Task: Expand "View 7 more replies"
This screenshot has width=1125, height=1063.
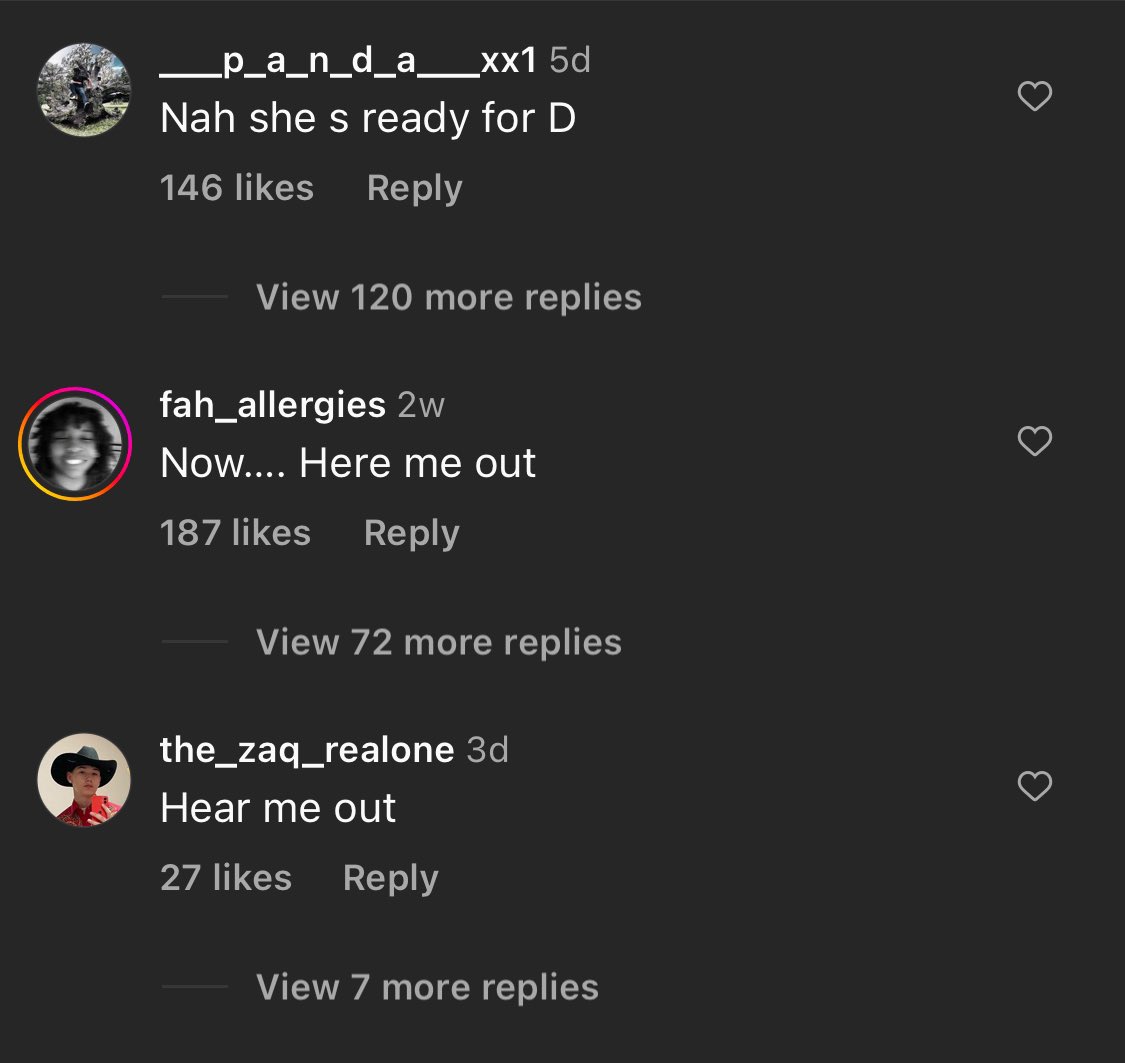Action: point(427,987)
